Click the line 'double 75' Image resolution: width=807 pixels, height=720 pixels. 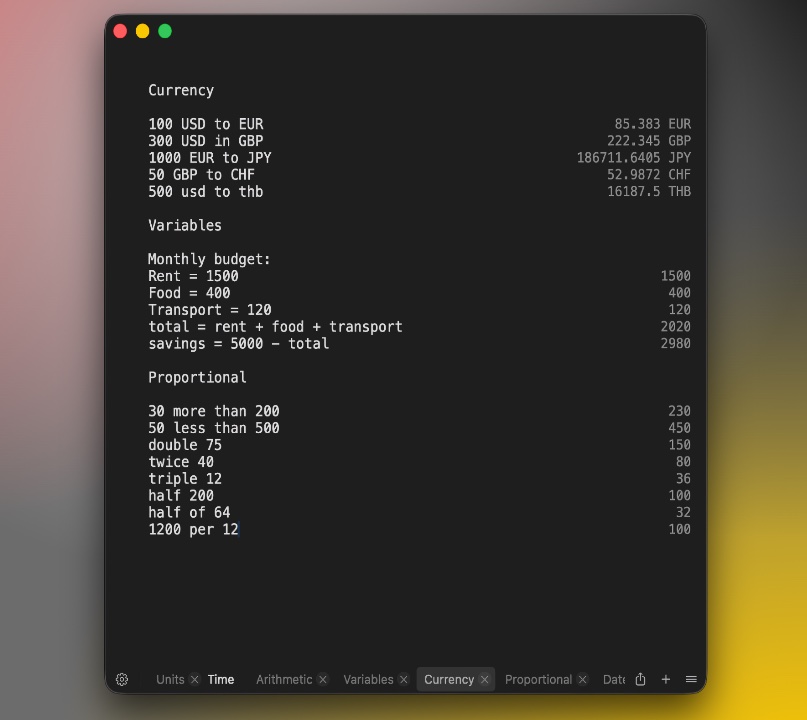coord(185,445)
